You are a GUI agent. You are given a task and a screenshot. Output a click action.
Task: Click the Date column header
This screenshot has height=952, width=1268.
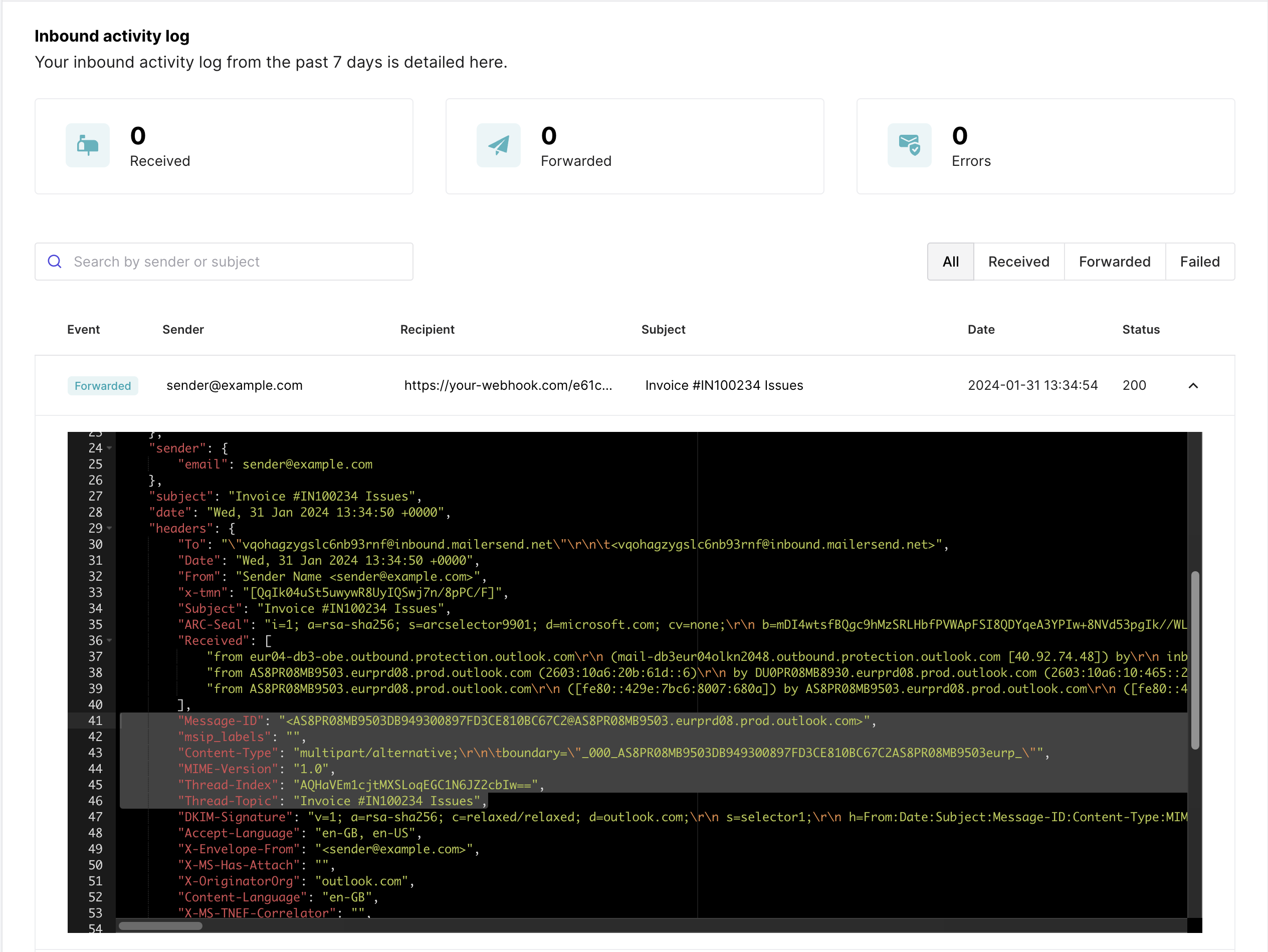click(x=981, y=330)
